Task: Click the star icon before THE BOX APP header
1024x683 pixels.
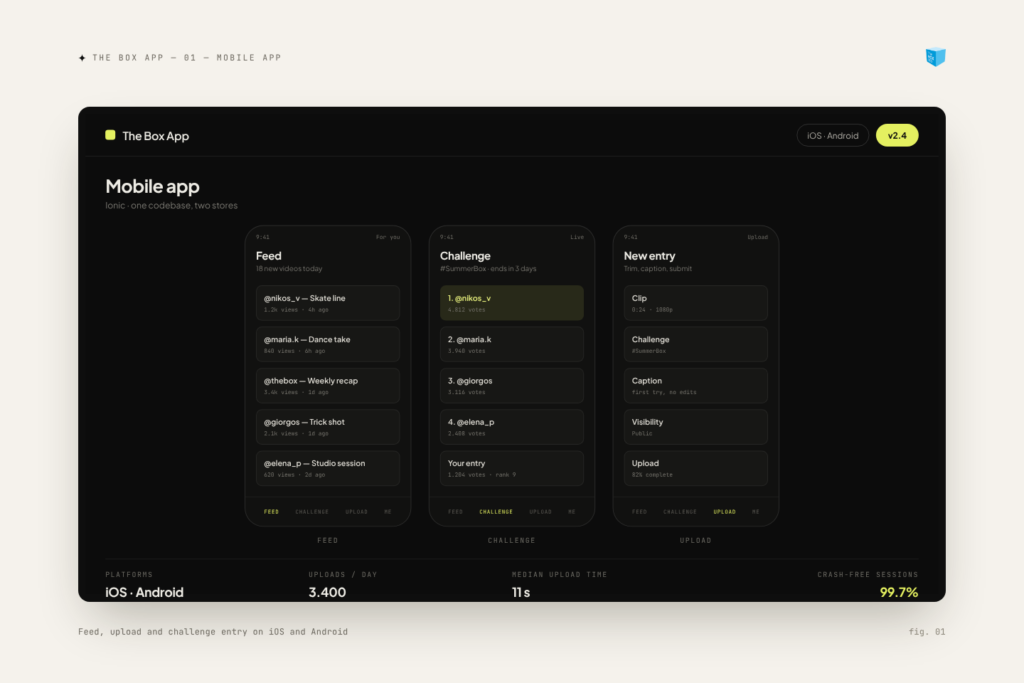Action: click(x=82, y=58)
